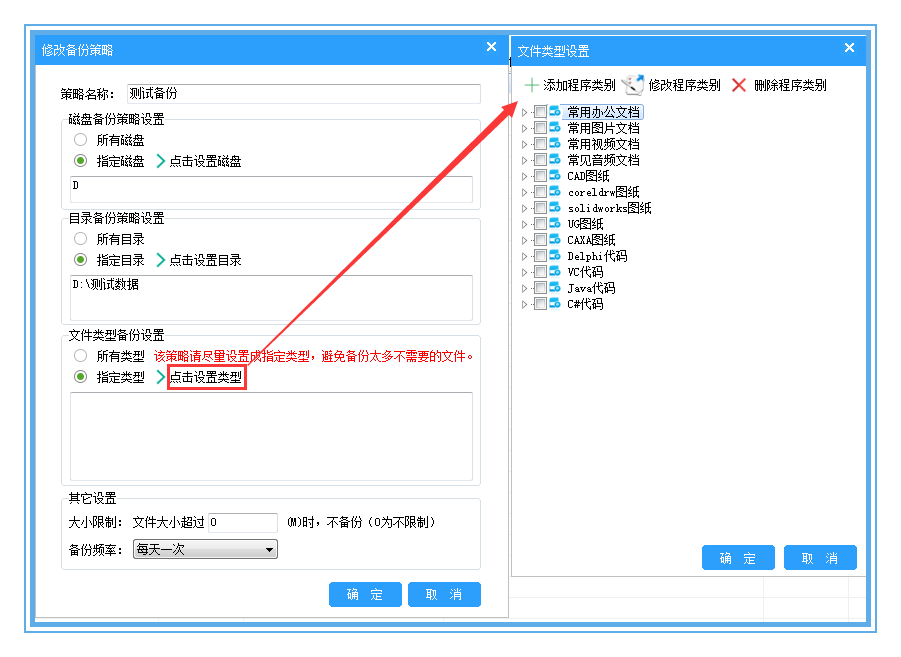Viewport: 901px width, 657px height.
Task: Click the folder icon beside 常见音频文档
Action: click(554, 160)
